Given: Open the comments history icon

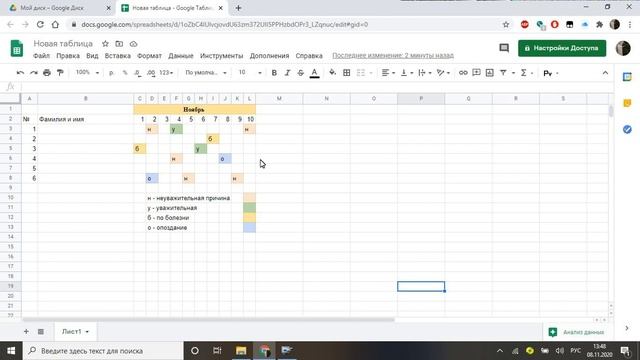Looking at the screenshot, I should [504, 48].
